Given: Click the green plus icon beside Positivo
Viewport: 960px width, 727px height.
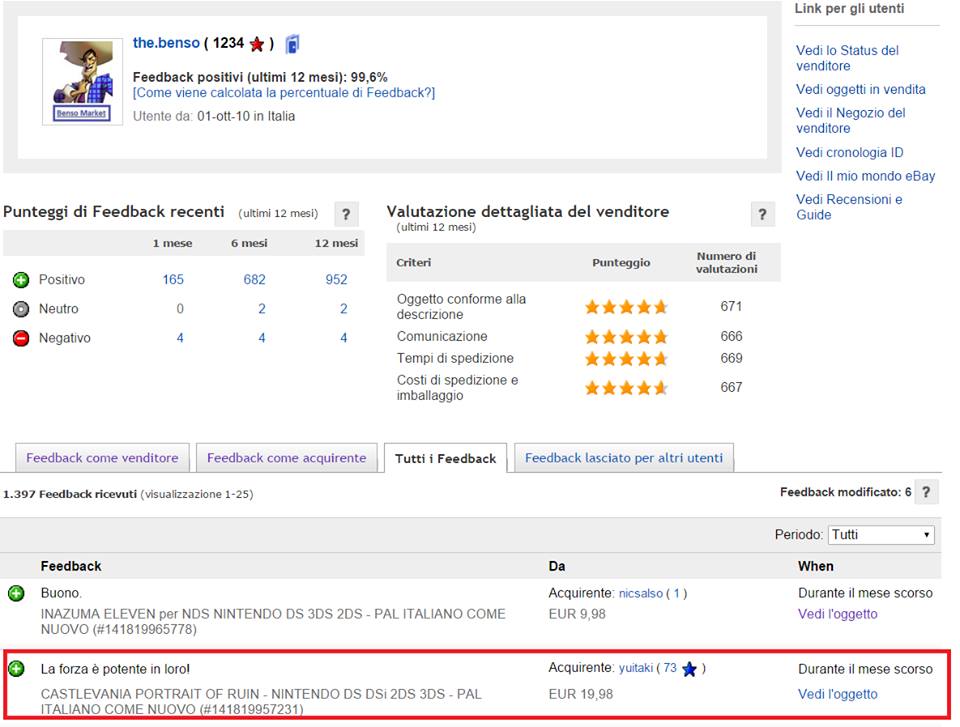Looking at the screenshot, I should 21,280.
